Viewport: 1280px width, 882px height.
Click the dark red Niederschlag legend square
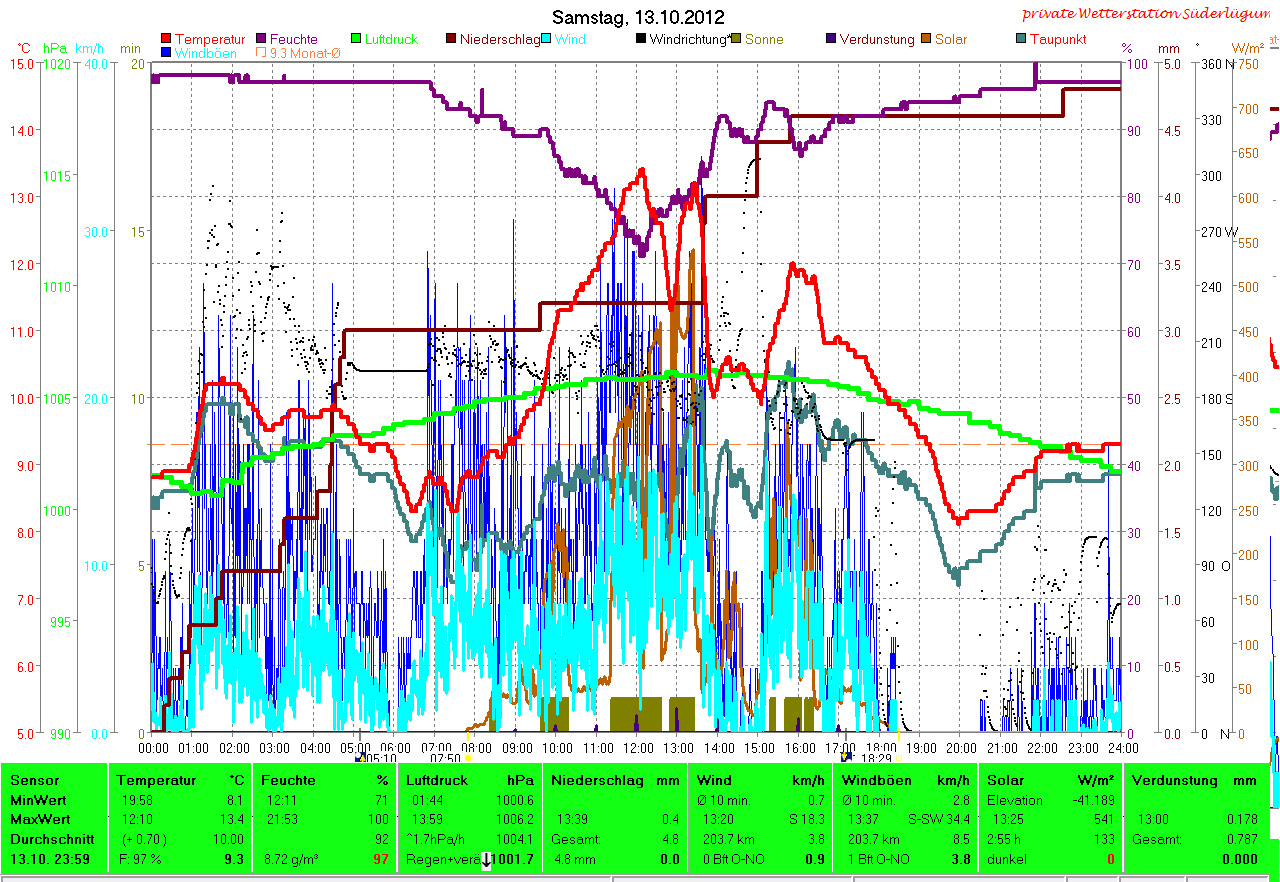pos(452,40)
